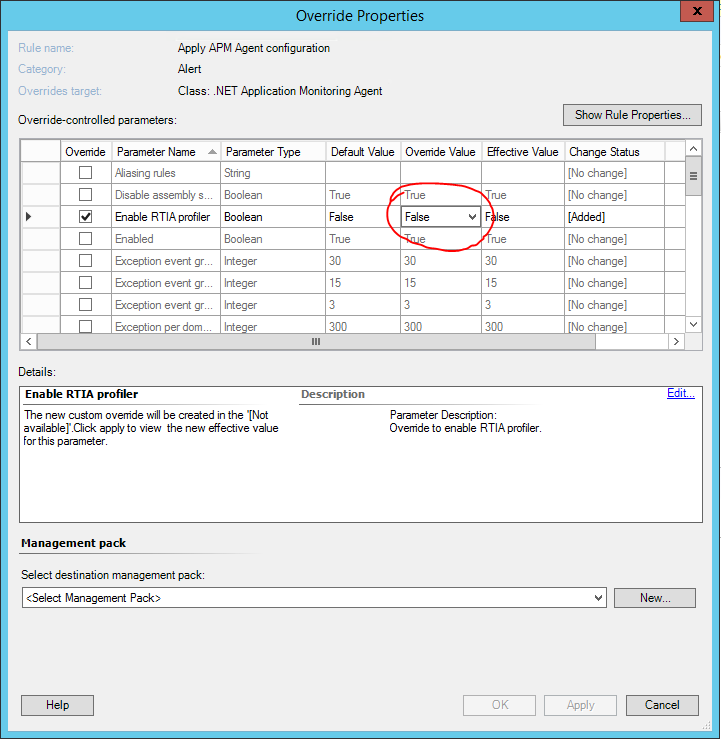Screen dimensions: 721x739
Task: Uncheck the Enable RTIA profiler override
Action: pyautogui.click(x=85, y=216)
